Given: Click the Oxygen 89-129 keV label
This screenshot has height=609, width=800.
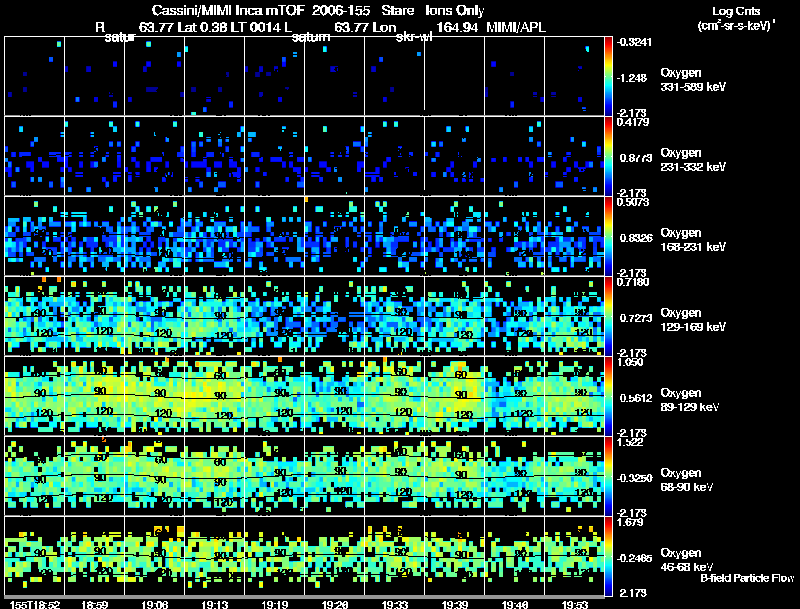Looking at the screenshot, I should 690,400.
